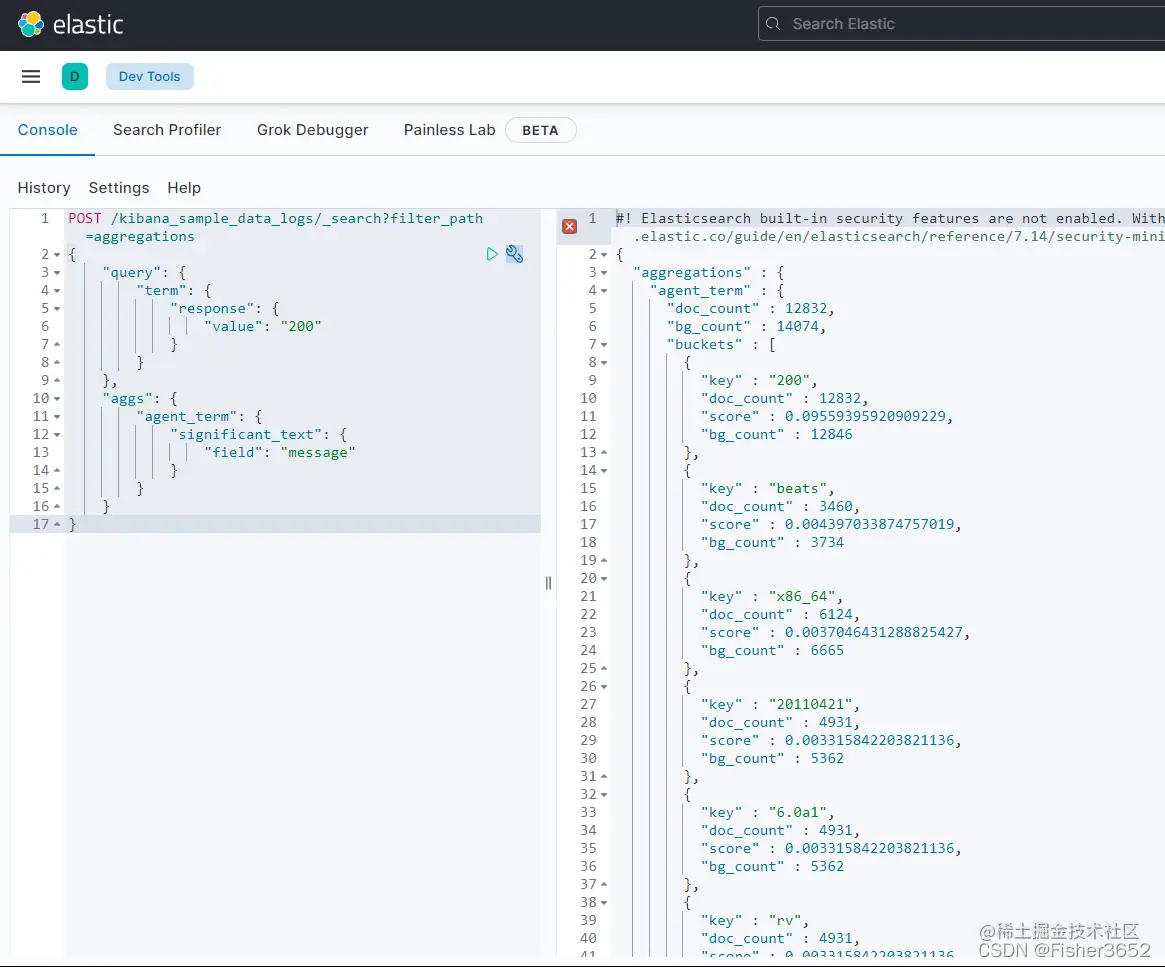Fold the "aggs" block at line 10

click(x=57, y=399)
